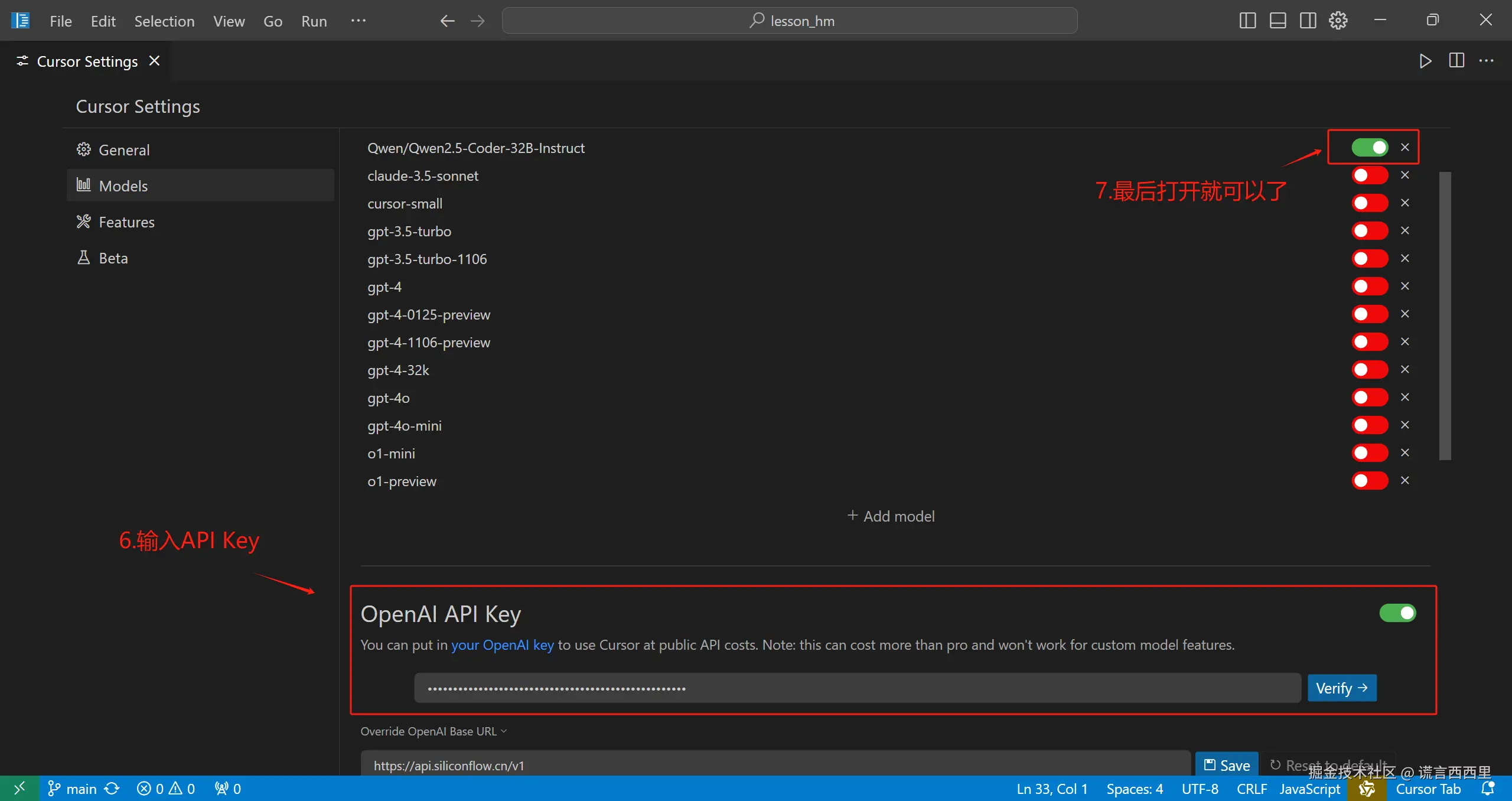Disable the Qwen2.5-Coder-32B-Instruct model toggle
The width and height of the screenshot is (1512, 801).
(x=1370, y=147)
